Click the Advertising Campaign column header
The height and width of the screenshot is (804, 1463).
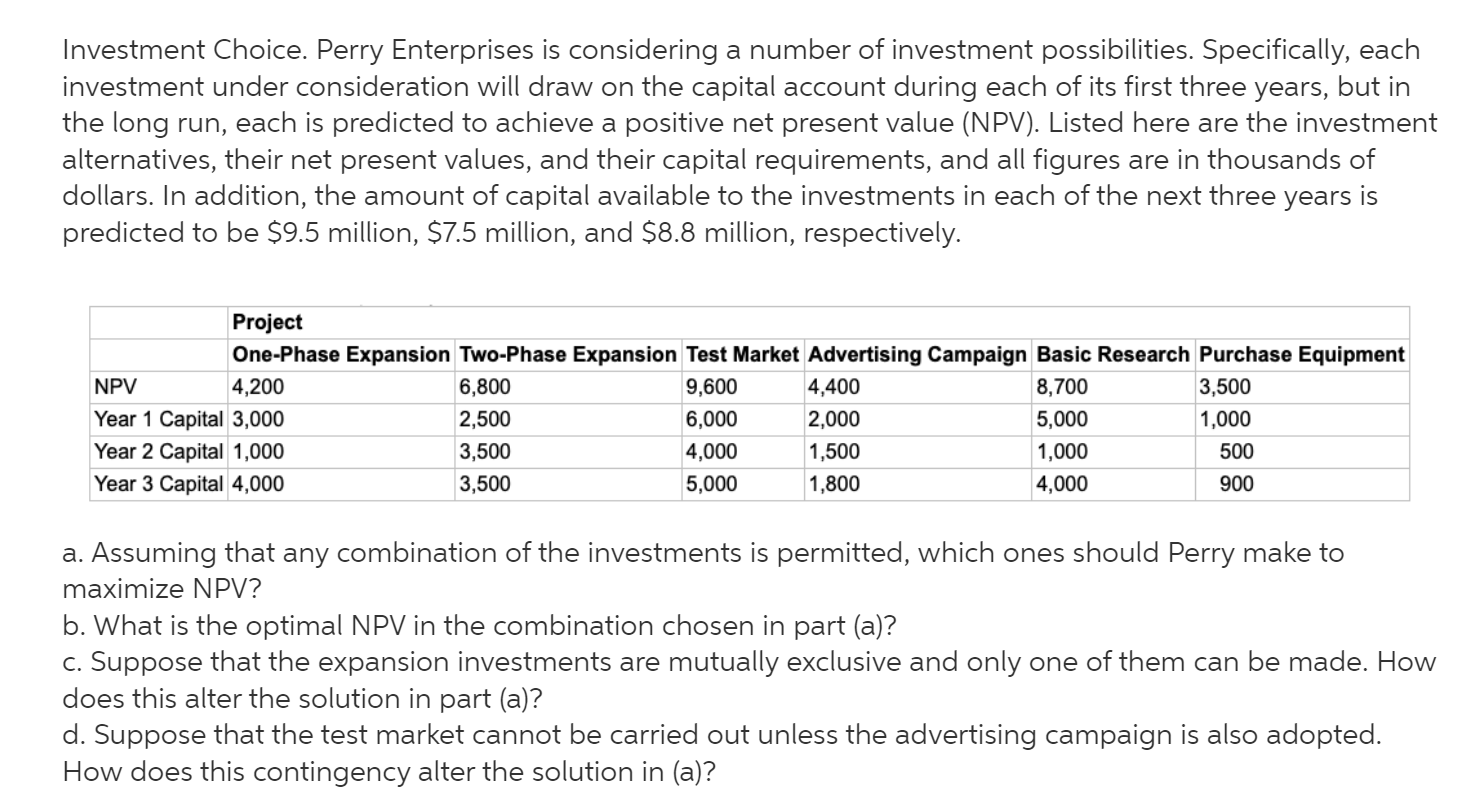(917, 355)
